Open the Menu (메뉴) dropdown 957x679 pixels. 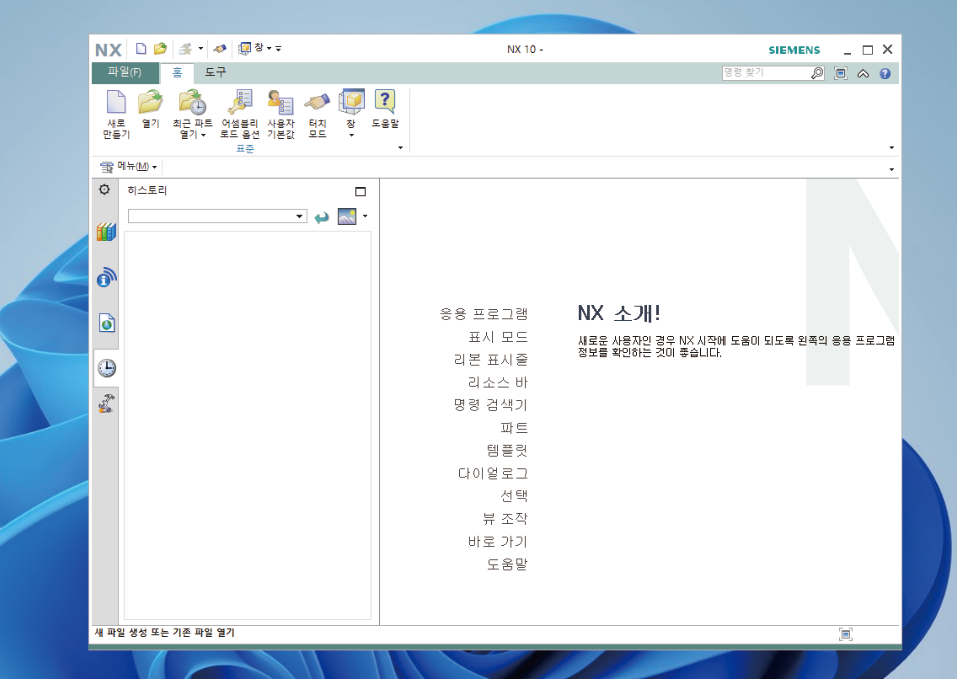[x=129, y=166]
